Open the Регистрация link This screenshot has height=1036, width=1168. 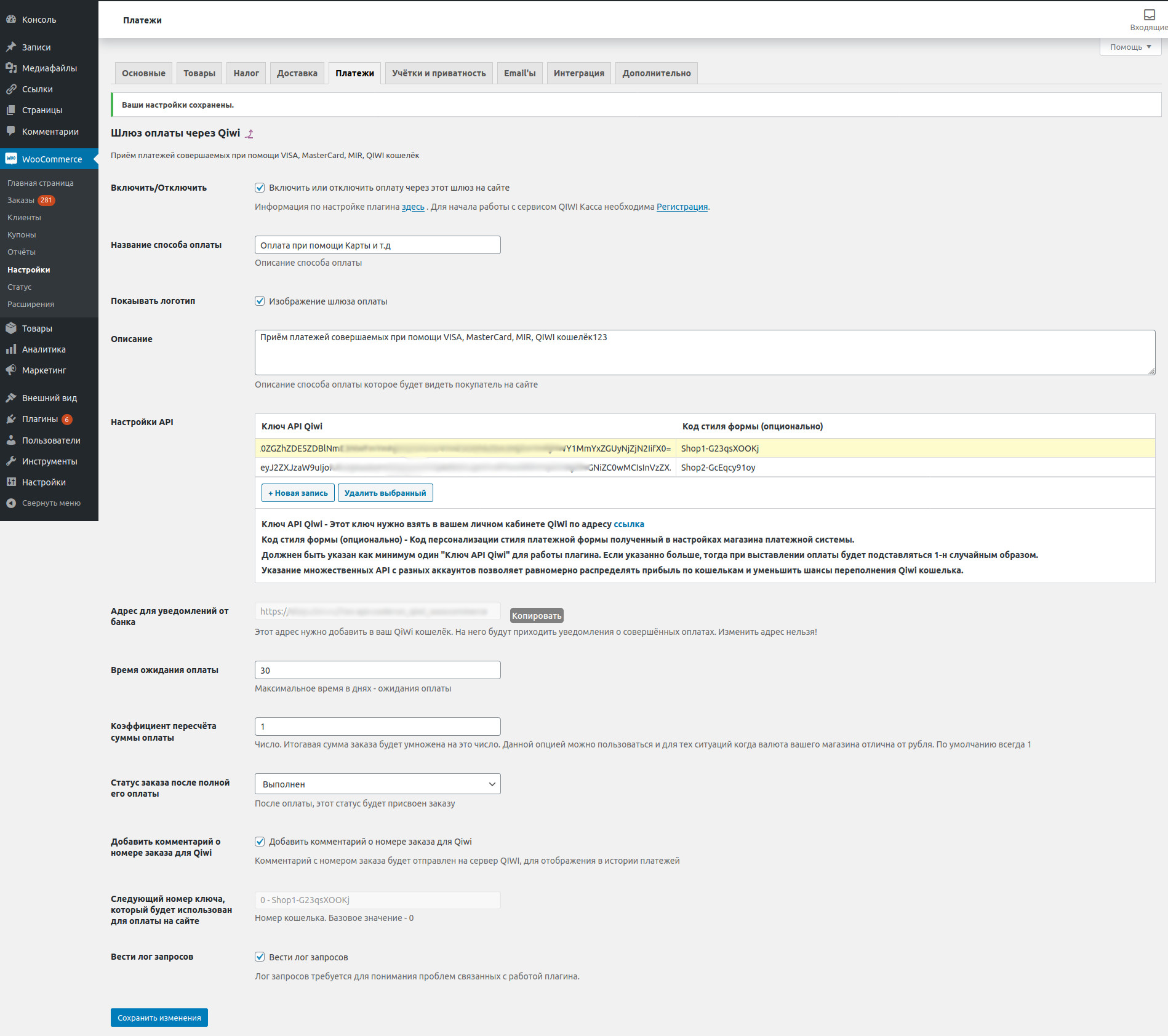click(x=682, y=207)
